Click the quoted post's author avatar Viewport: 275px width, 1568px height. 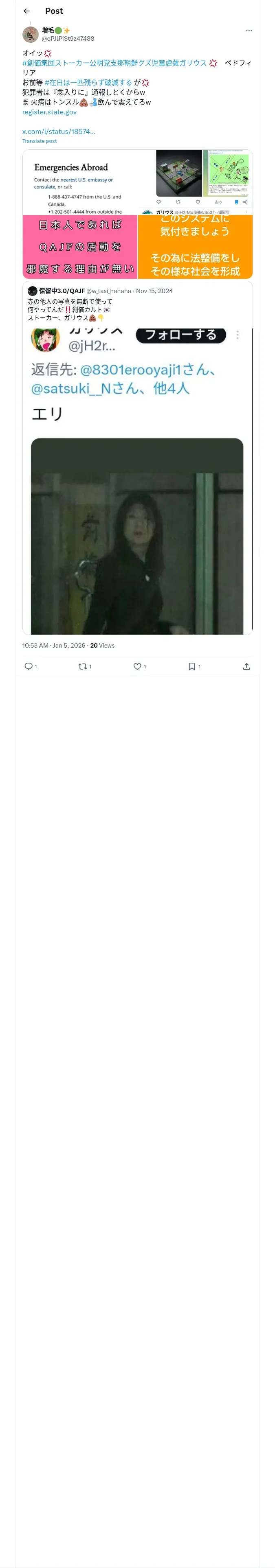[32, 291]
